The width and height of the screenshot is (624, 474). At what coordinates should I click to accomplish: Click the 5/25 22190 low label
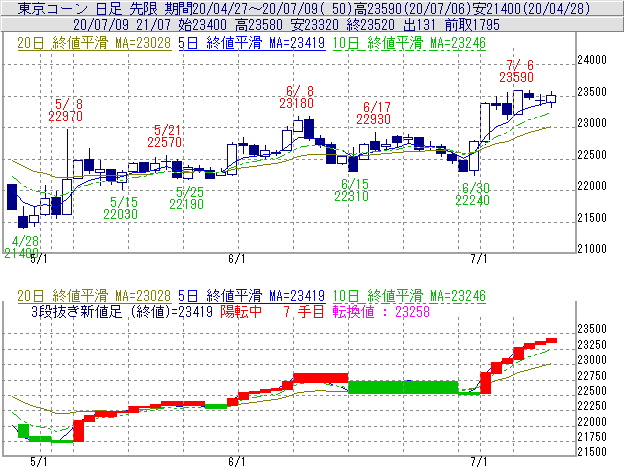187,198
